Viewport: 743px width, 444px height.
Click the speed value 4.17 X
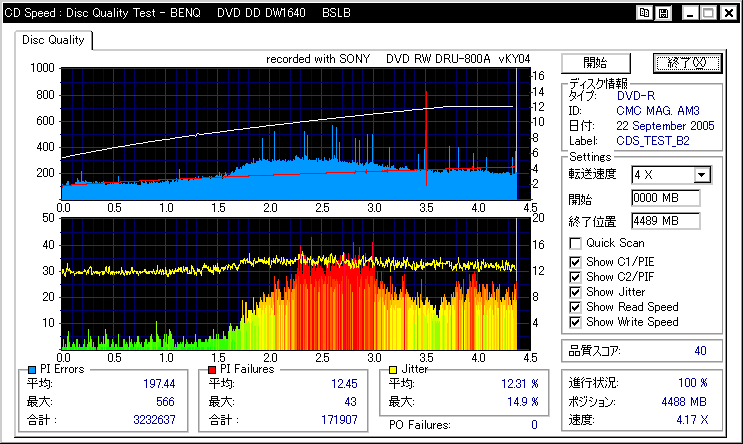[x=692, y=420]
